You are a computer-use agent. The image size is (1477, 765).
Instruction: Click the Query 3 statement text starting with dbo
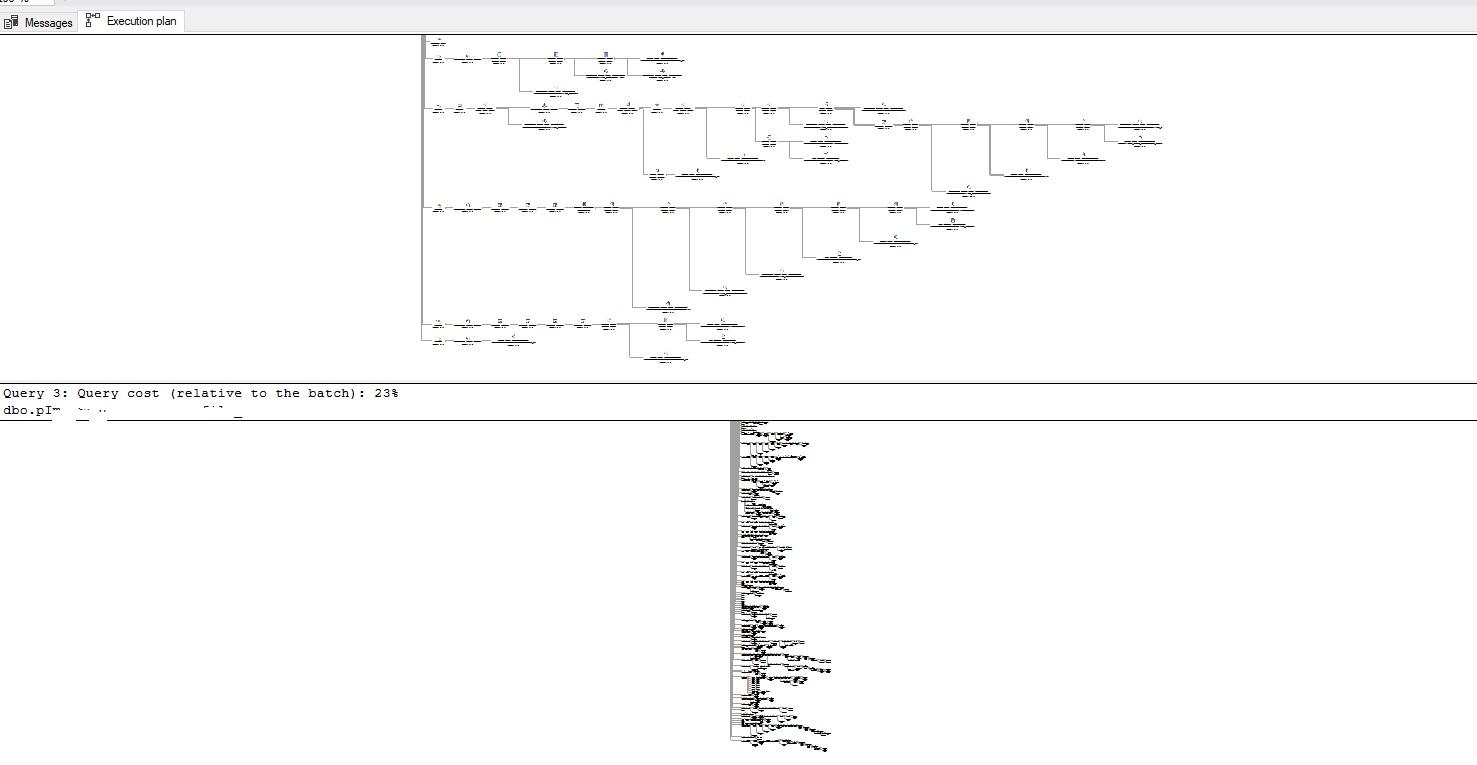[122, 410]
